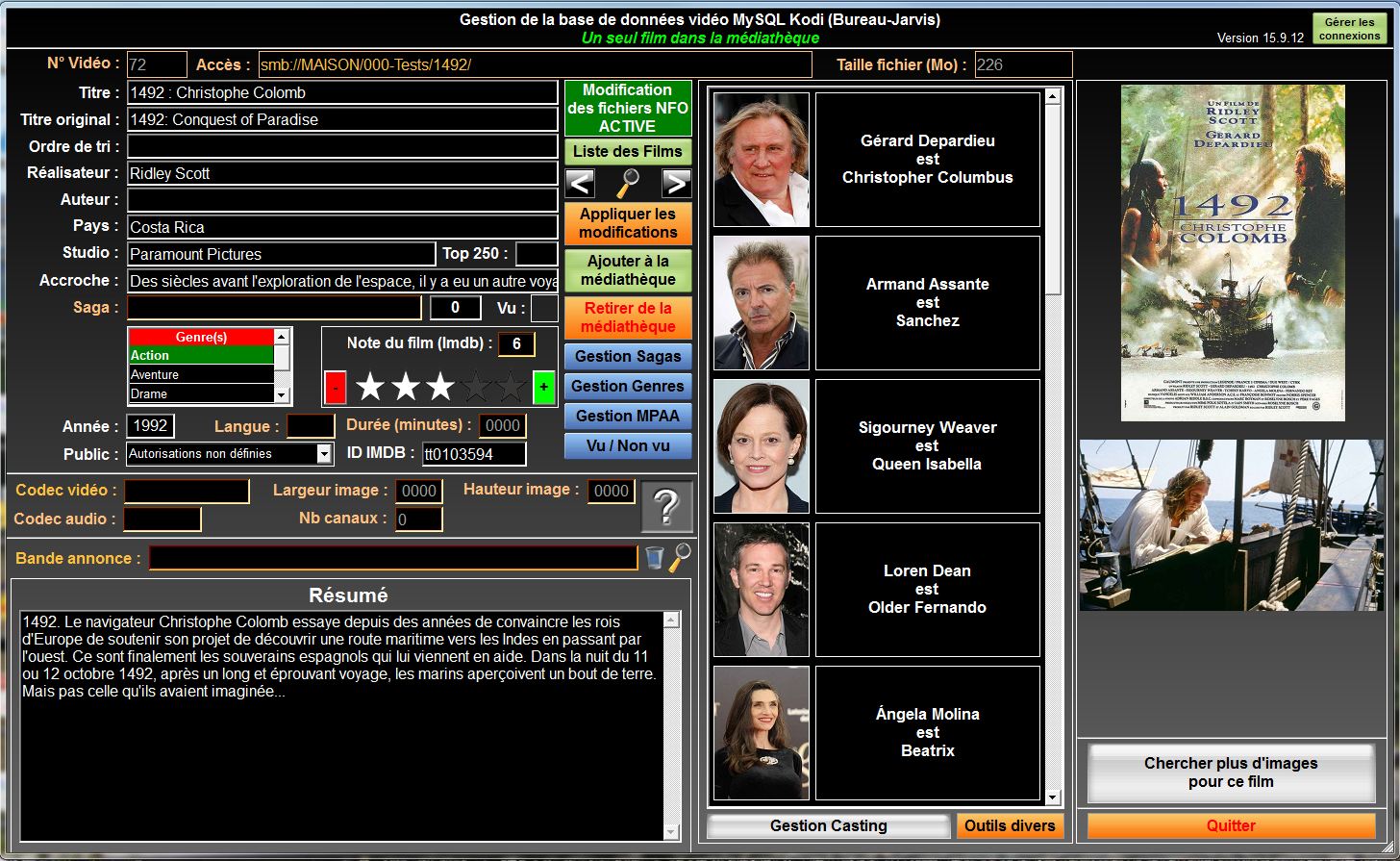This screenshot has height=861, width=1400.
Task: Go to the next film with the right arrow
Action: [x=676, y=183]
